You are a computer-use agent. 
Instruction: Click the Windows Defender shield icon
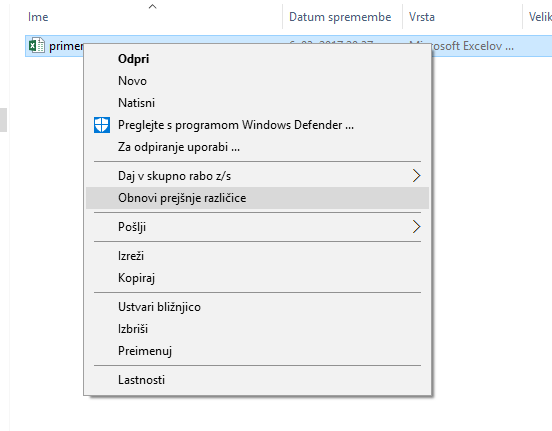coord(102,125)
